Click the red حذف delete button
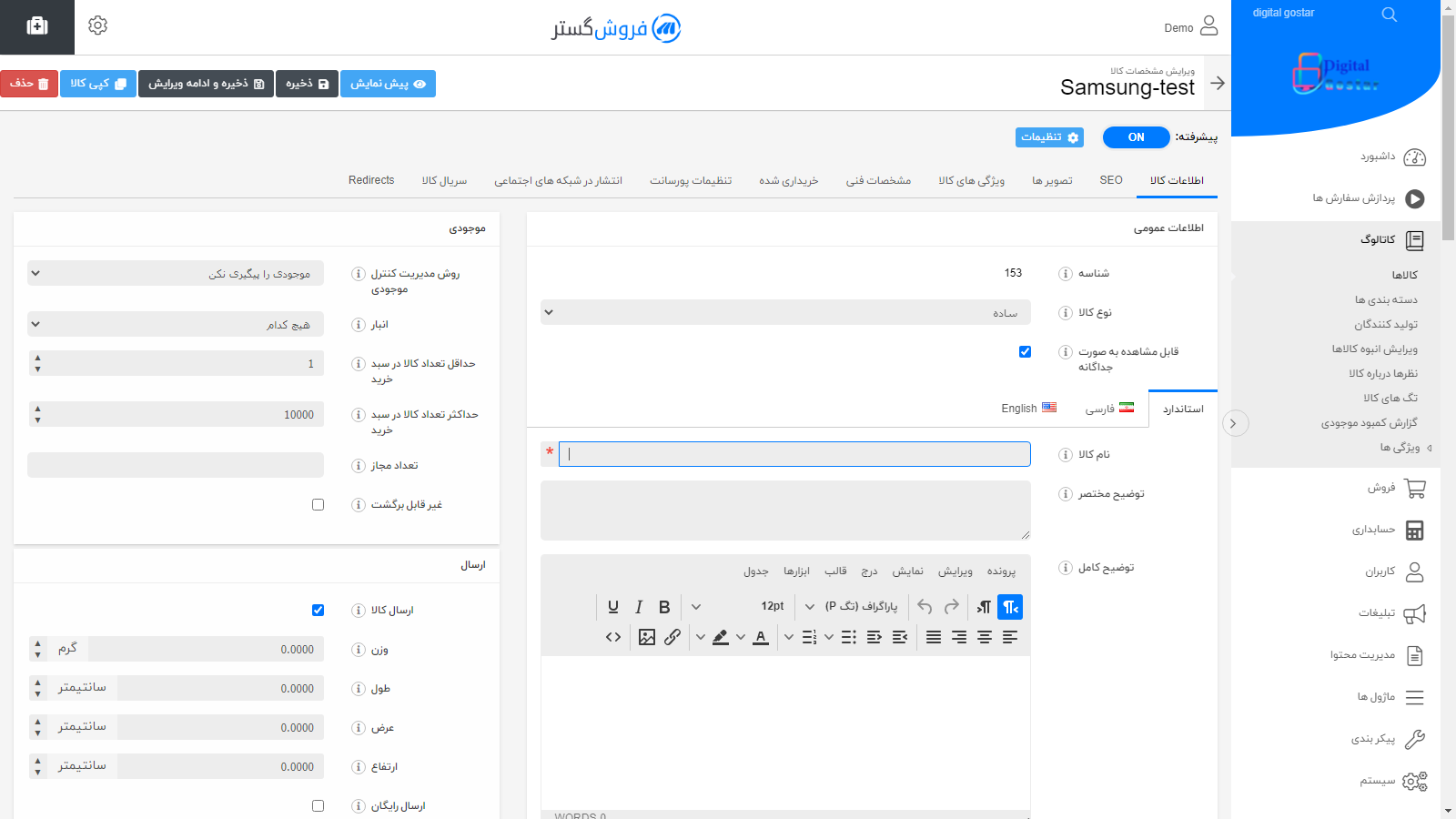Viewport: 1456px width, 819px height. (x=29, y=84)
